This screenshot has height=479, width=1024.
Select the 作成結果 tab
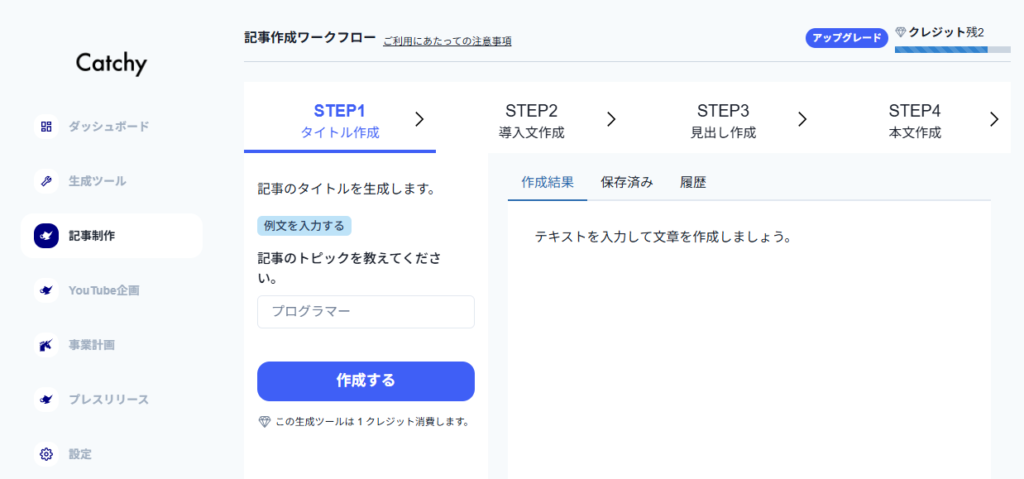(548, 182)
